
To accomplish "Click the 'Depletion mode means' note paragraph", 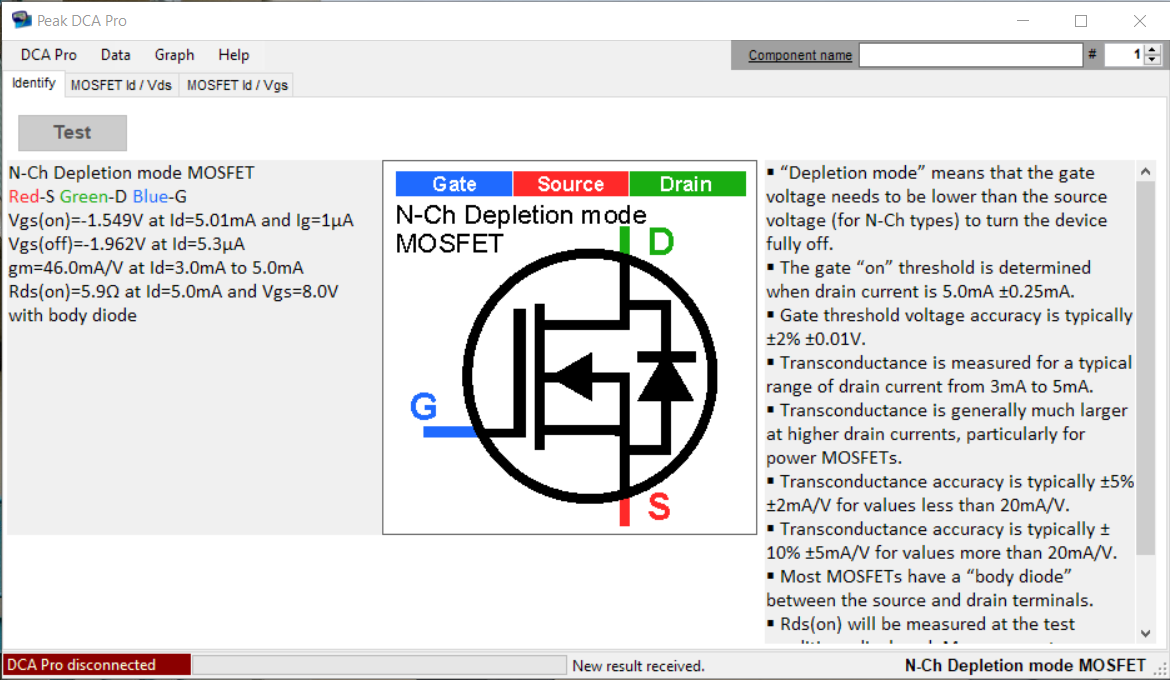I will click(937, 208).
